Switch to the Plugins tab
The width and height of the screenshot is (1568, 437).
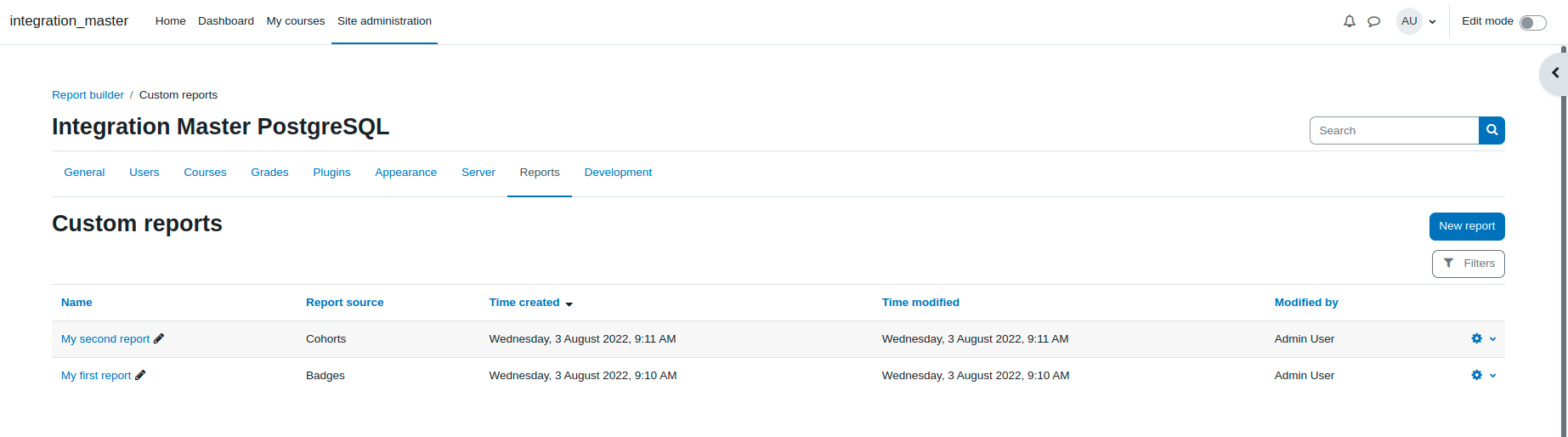click(x=331, y=173)
